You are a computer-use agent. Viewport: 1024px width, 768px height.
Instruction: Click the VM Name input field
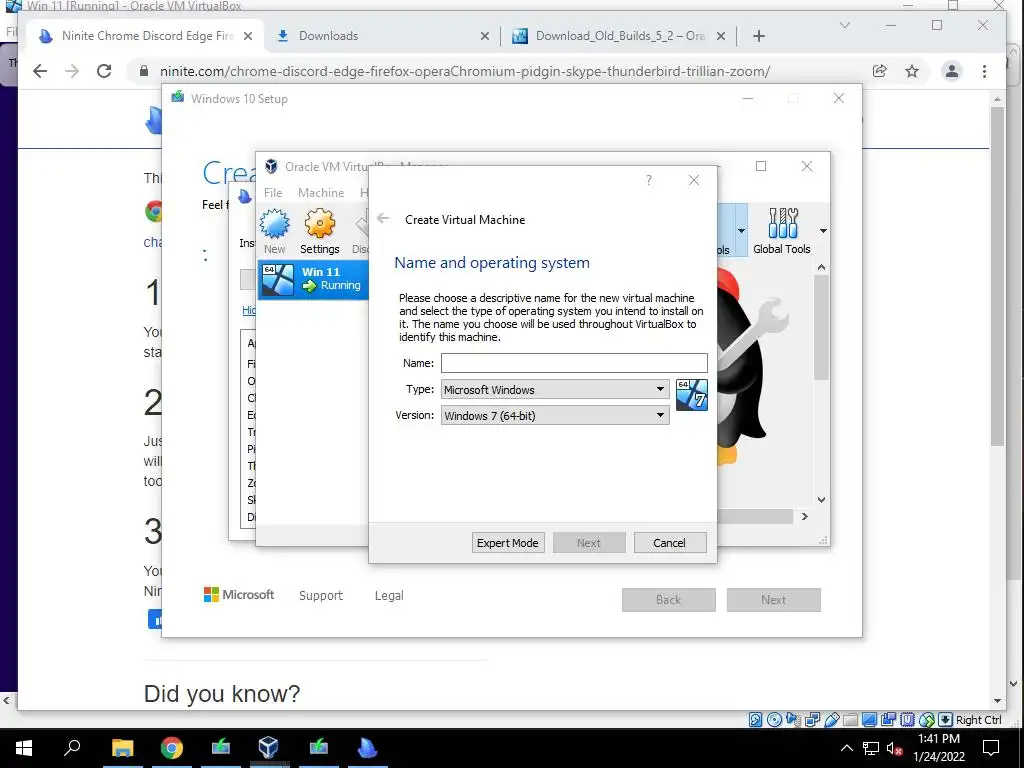(x=574, y=362)
